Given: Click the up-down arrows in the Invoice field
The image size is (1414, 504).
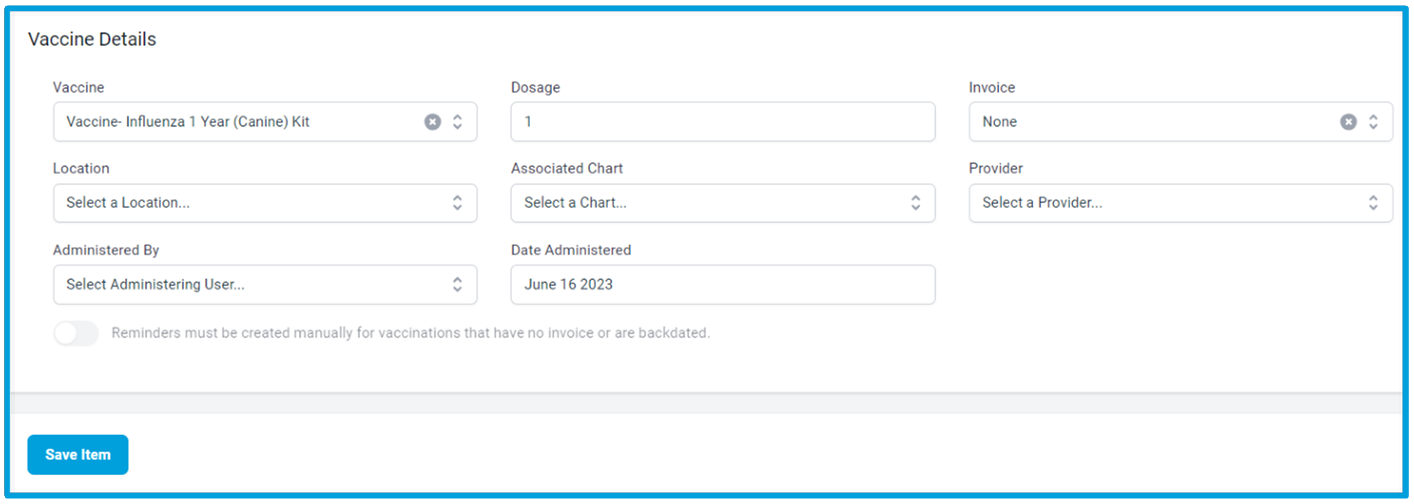Looking at the screenshot, I should (1373, 122).
